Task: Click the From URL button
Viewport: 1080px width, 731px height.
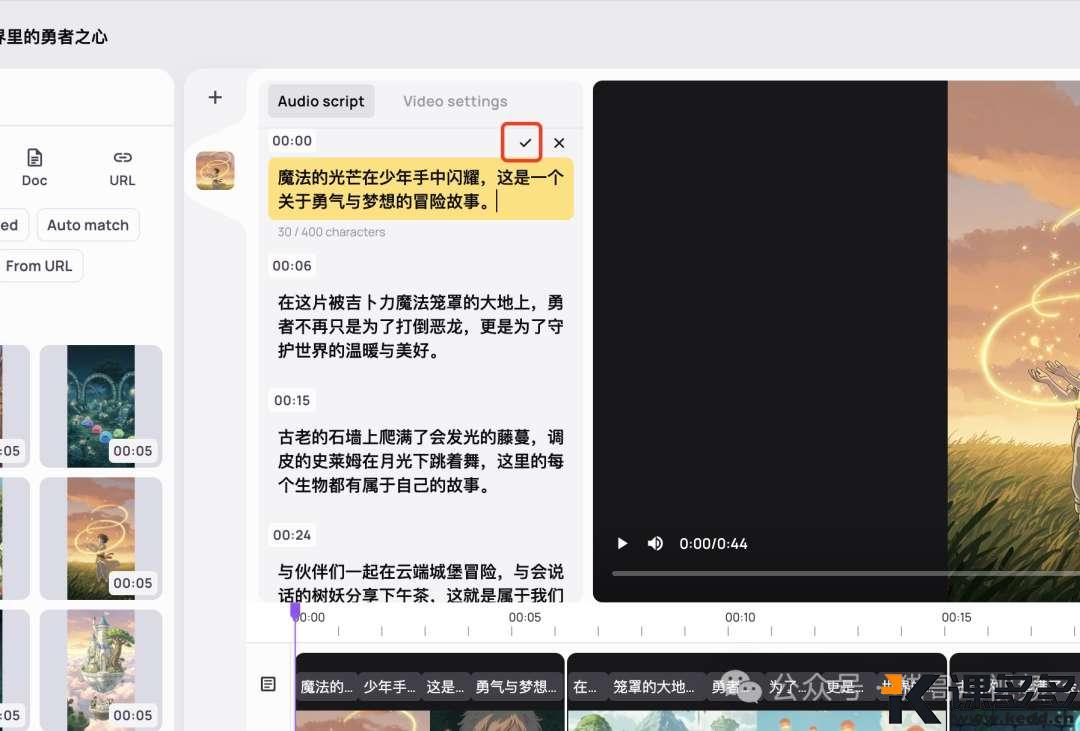Action: pyautogui.click(x=39, y=266)
